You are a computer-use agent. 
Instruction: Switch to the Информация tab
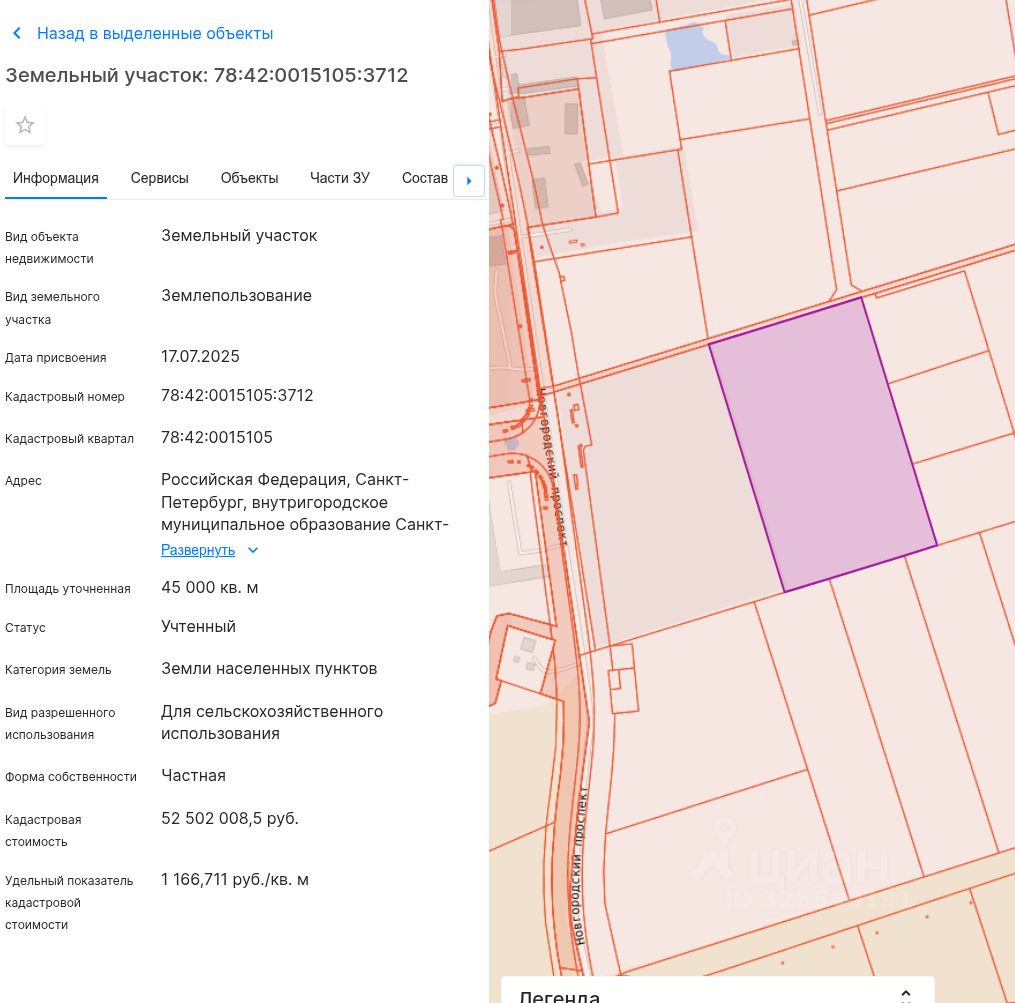(x=56, y=178)
